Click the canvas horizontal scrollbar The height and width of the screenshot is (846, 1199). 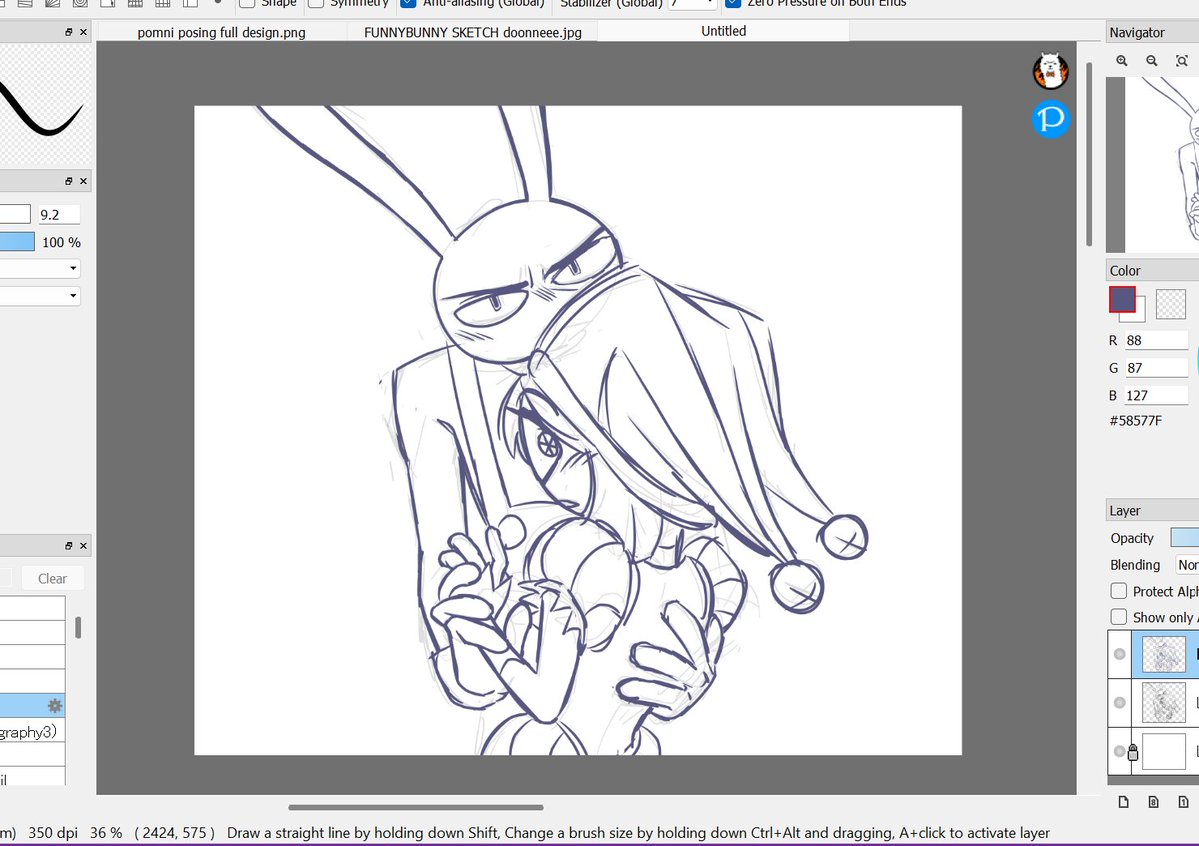point(416,807)
